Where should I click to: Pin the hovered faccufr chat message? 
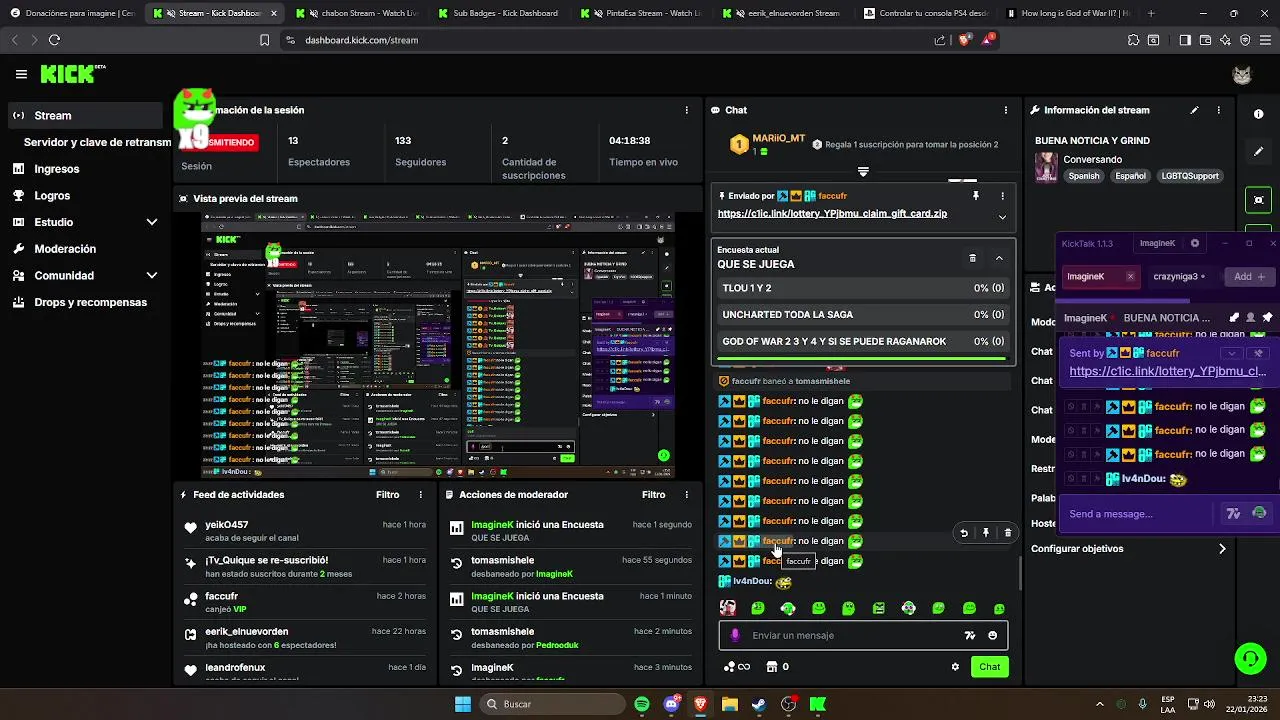[x=985, y=533]
